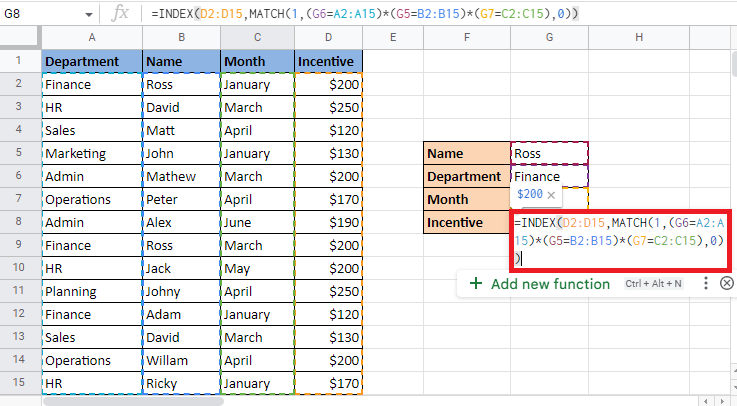Screen dimensions: 737x406
Task: Select column D header
Action: click(329, 38)
